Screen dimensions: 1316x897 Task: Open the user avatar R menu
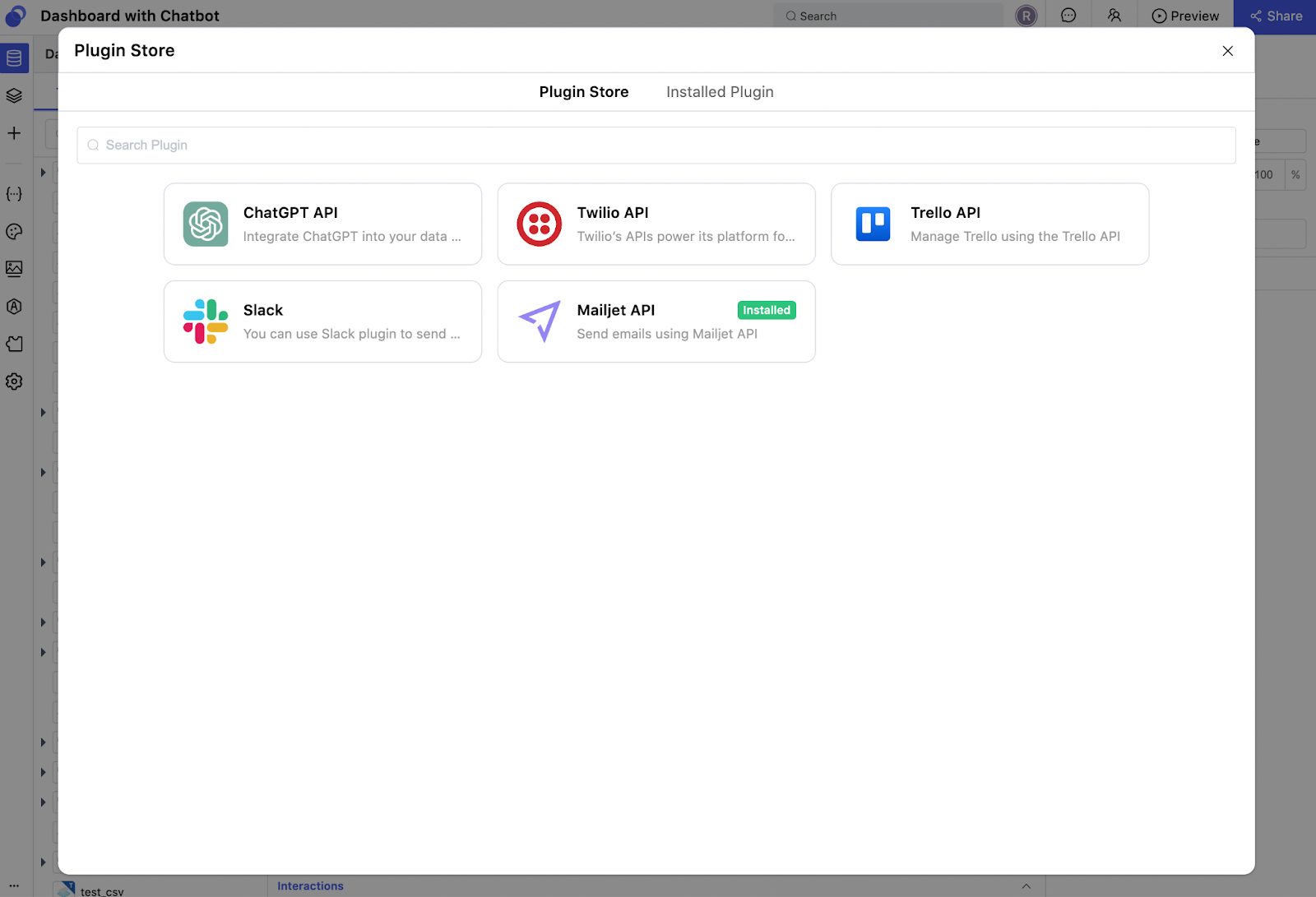[x=1026, y=16]
